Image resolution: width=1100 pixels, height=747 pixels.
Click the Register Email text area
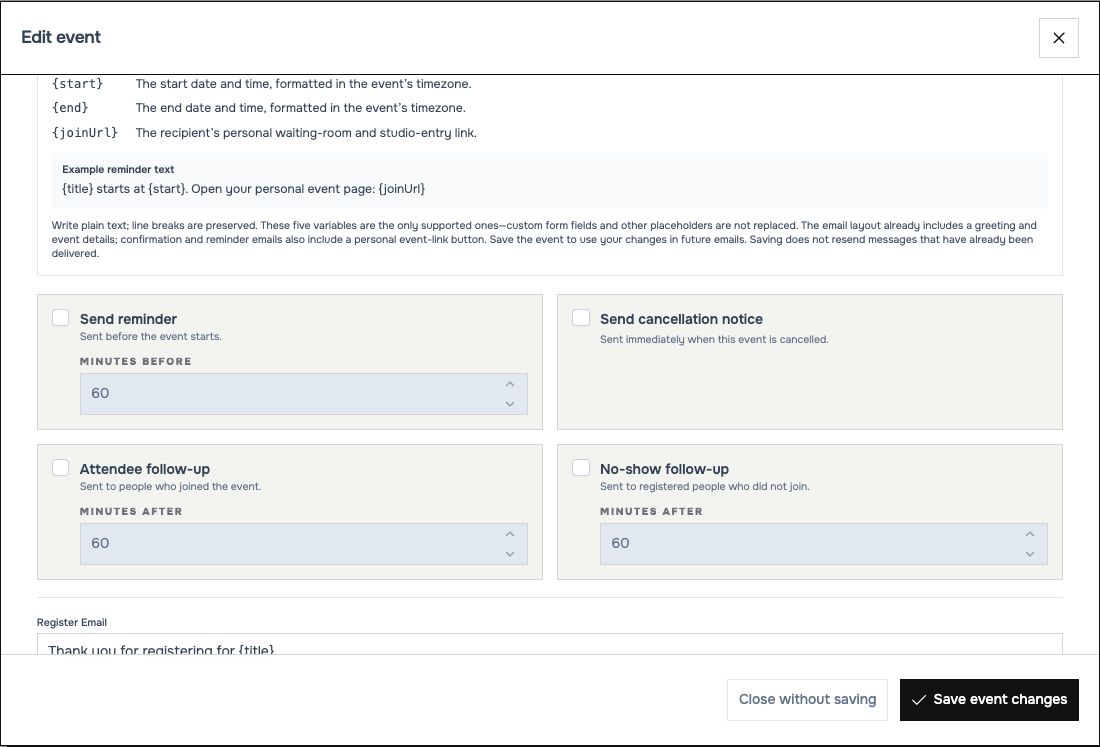549,644
